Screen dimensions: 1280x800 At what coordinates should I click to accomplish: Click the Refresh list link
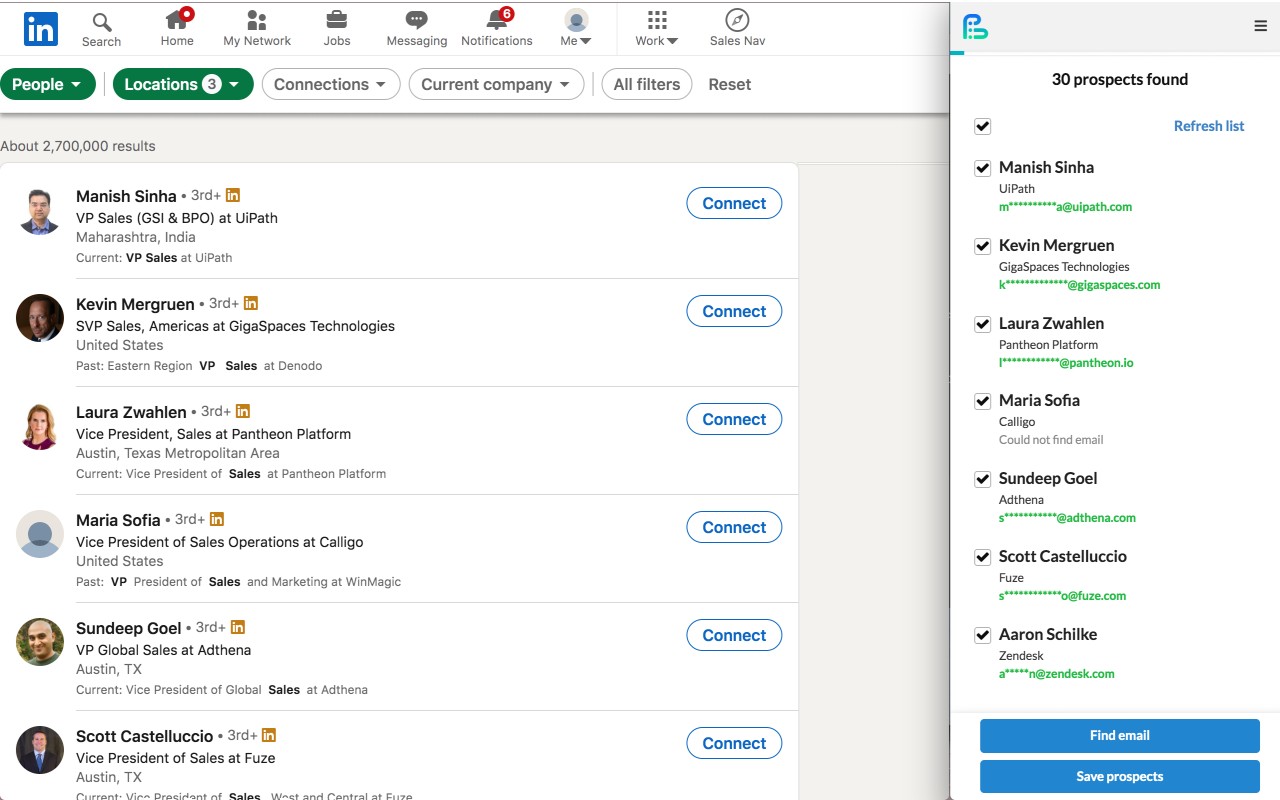[x=1208, y=126]
